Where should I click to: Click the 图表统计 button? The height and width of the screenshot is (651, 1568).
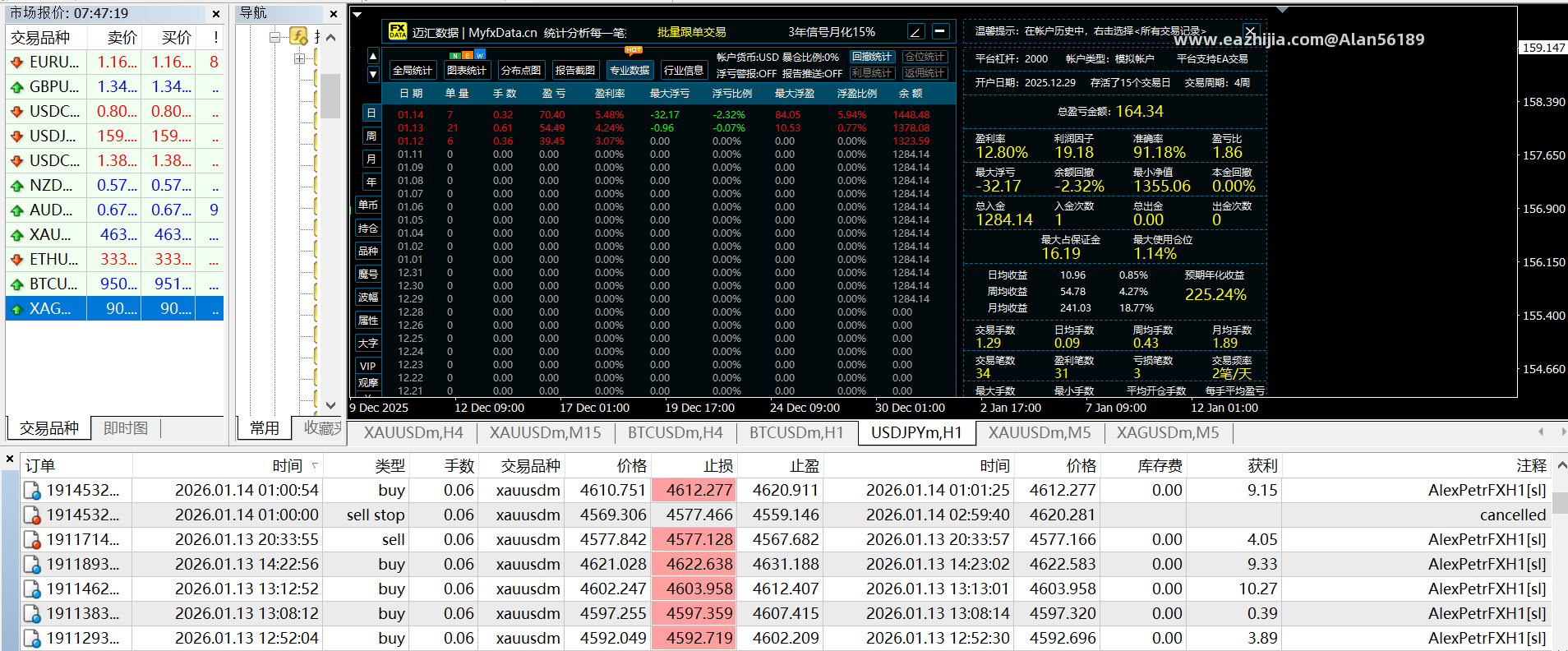click(x=467, y=71)
